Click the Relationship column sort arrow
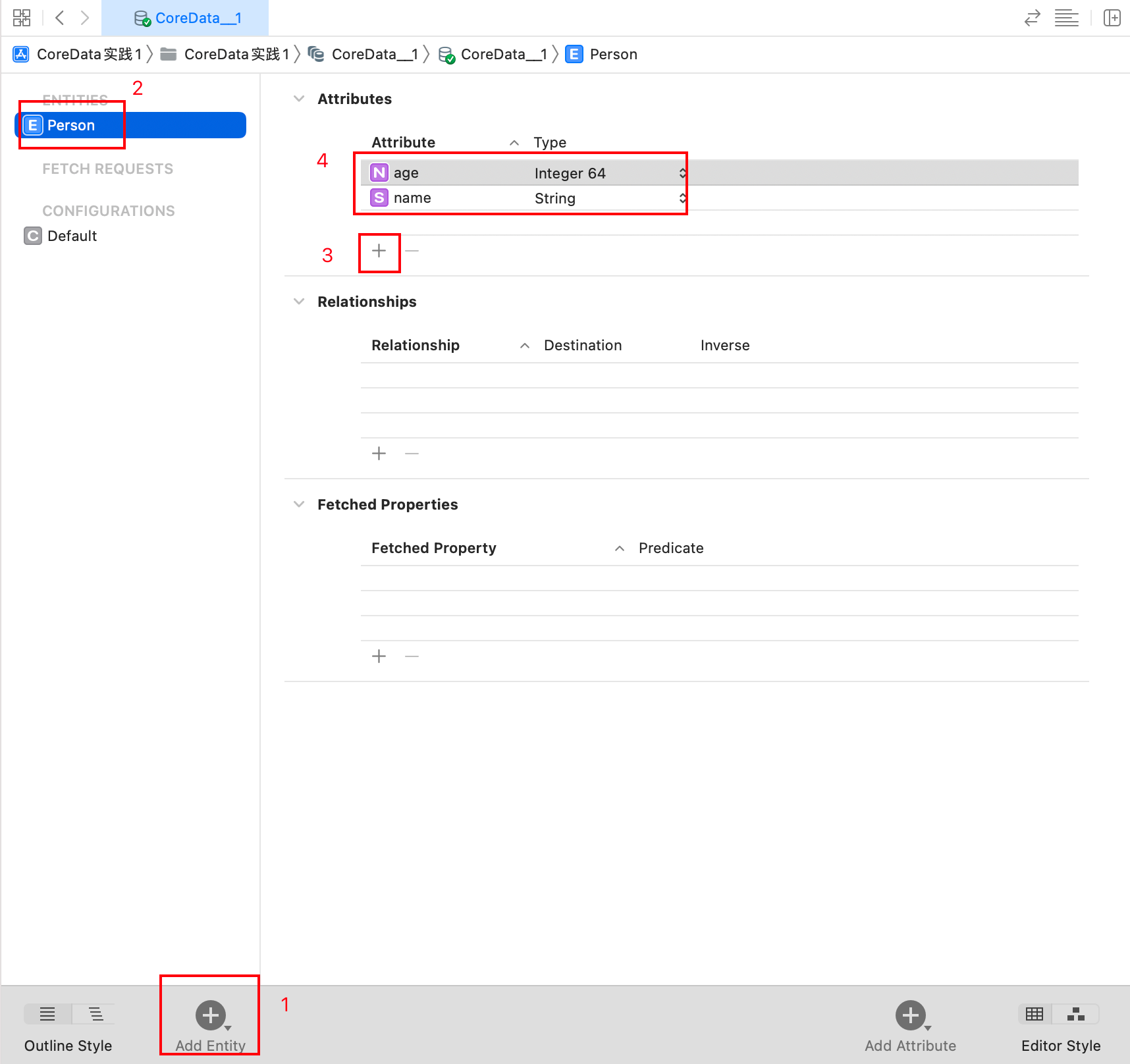 point(525,346)
